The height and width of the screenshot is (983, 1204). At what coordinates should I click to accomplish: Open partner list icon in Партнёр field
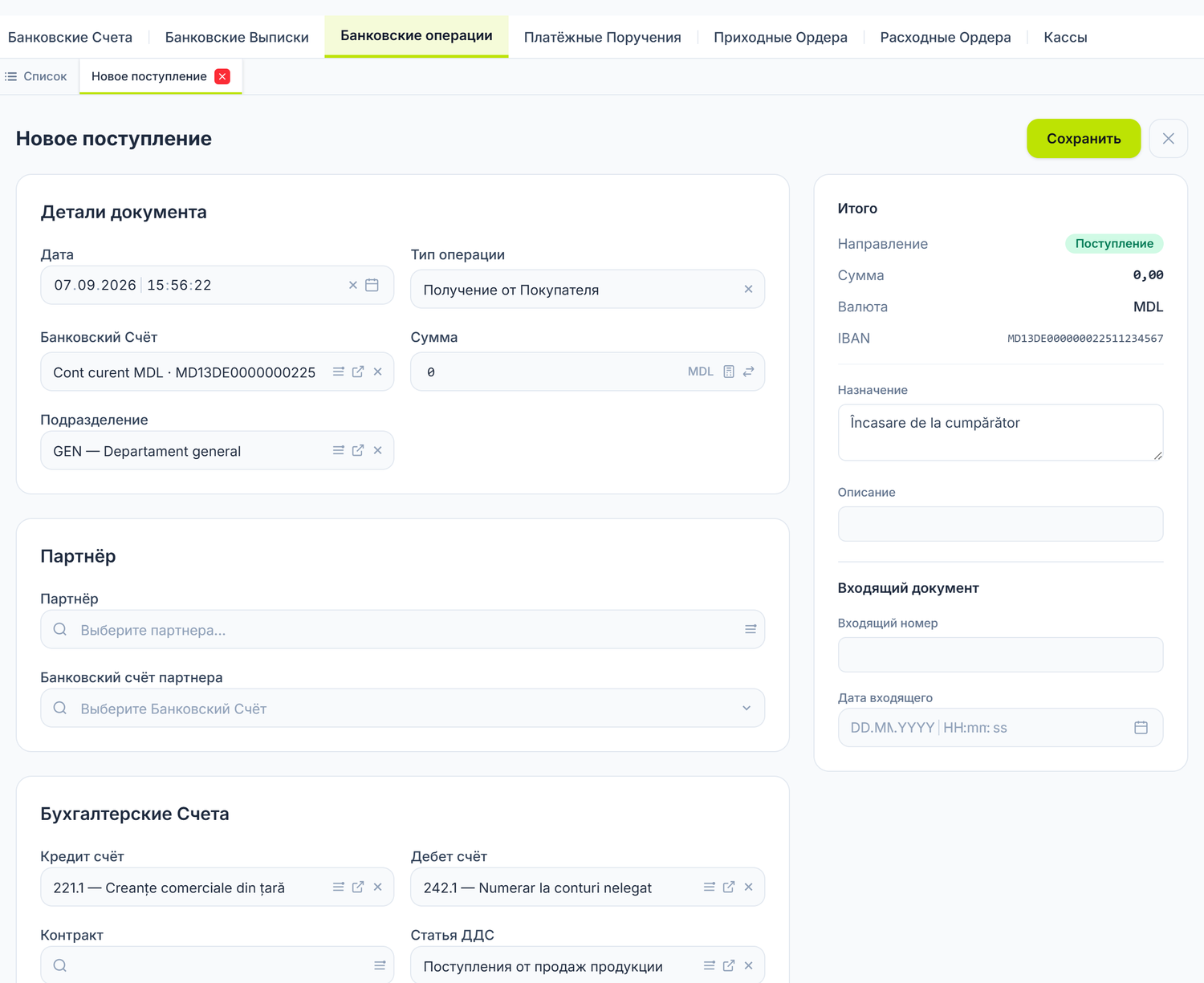pos(750,629)
